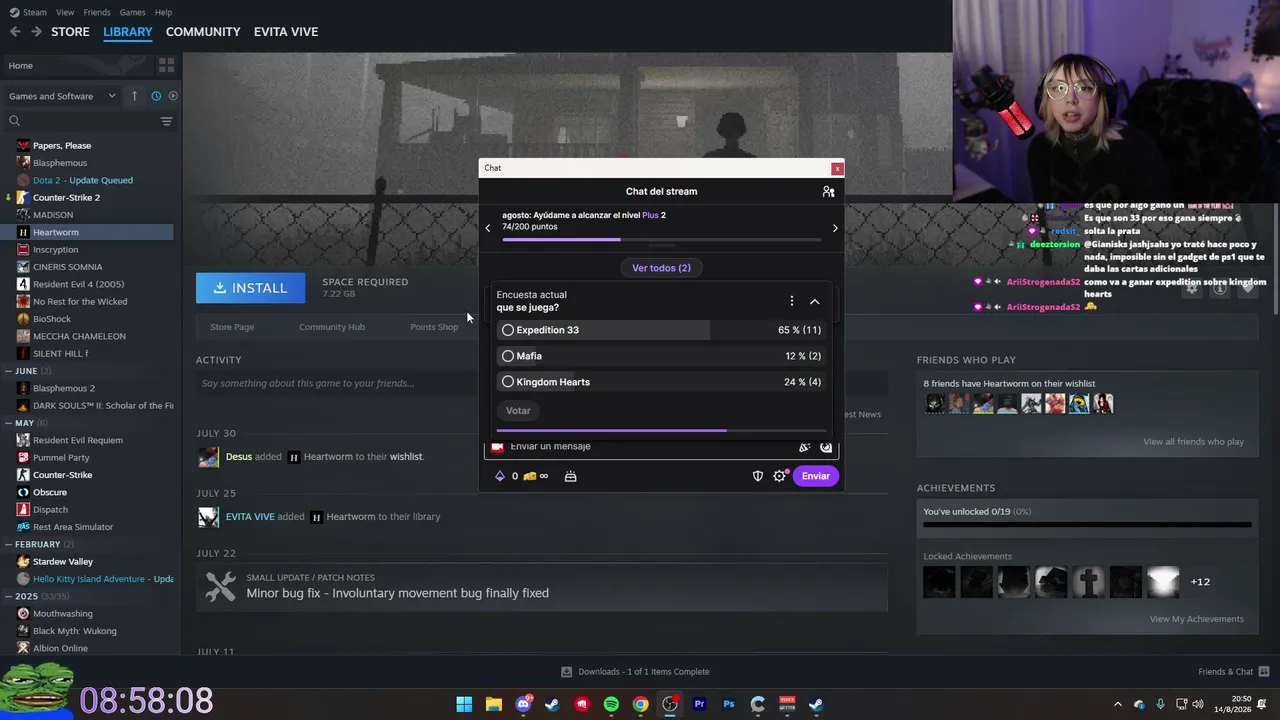Open the chat rewards gift box icon
The height and width of the screenshot is (720, 1280).
click(x=570, y=476)
